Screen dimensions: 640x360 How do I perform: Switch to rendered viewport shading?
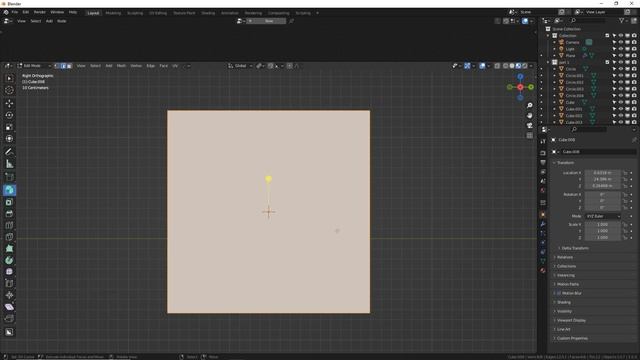pos(525,66)
